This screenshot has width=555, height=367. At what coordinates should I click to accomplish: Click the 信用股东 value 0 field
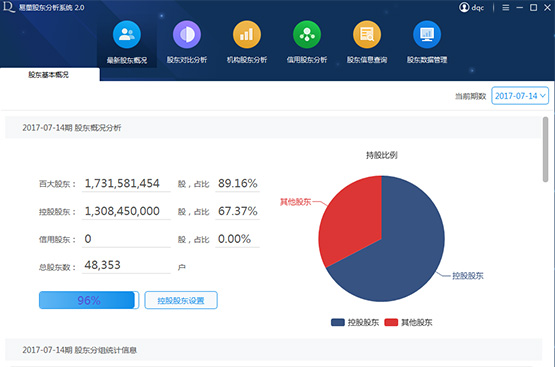[126, 239]
